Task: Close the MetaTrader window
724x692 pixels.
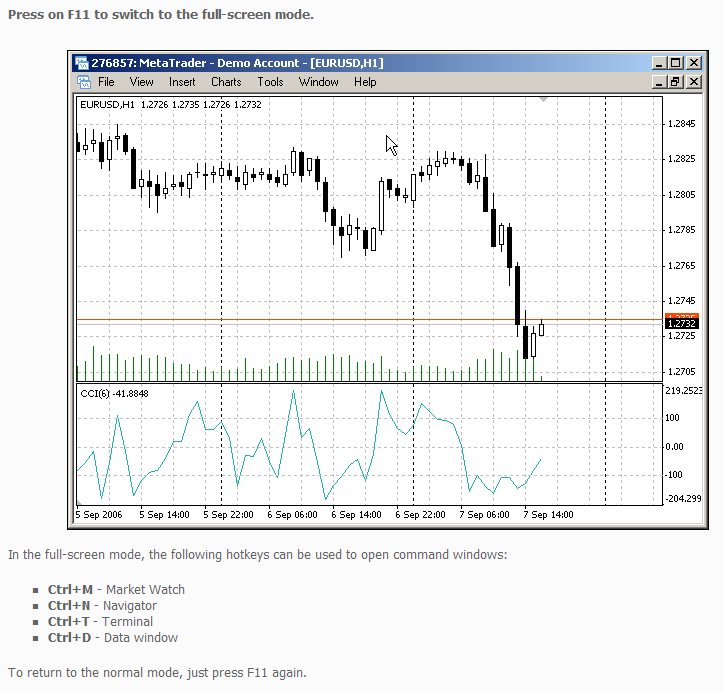Action: pyautogui.click(x=694, y=63)
